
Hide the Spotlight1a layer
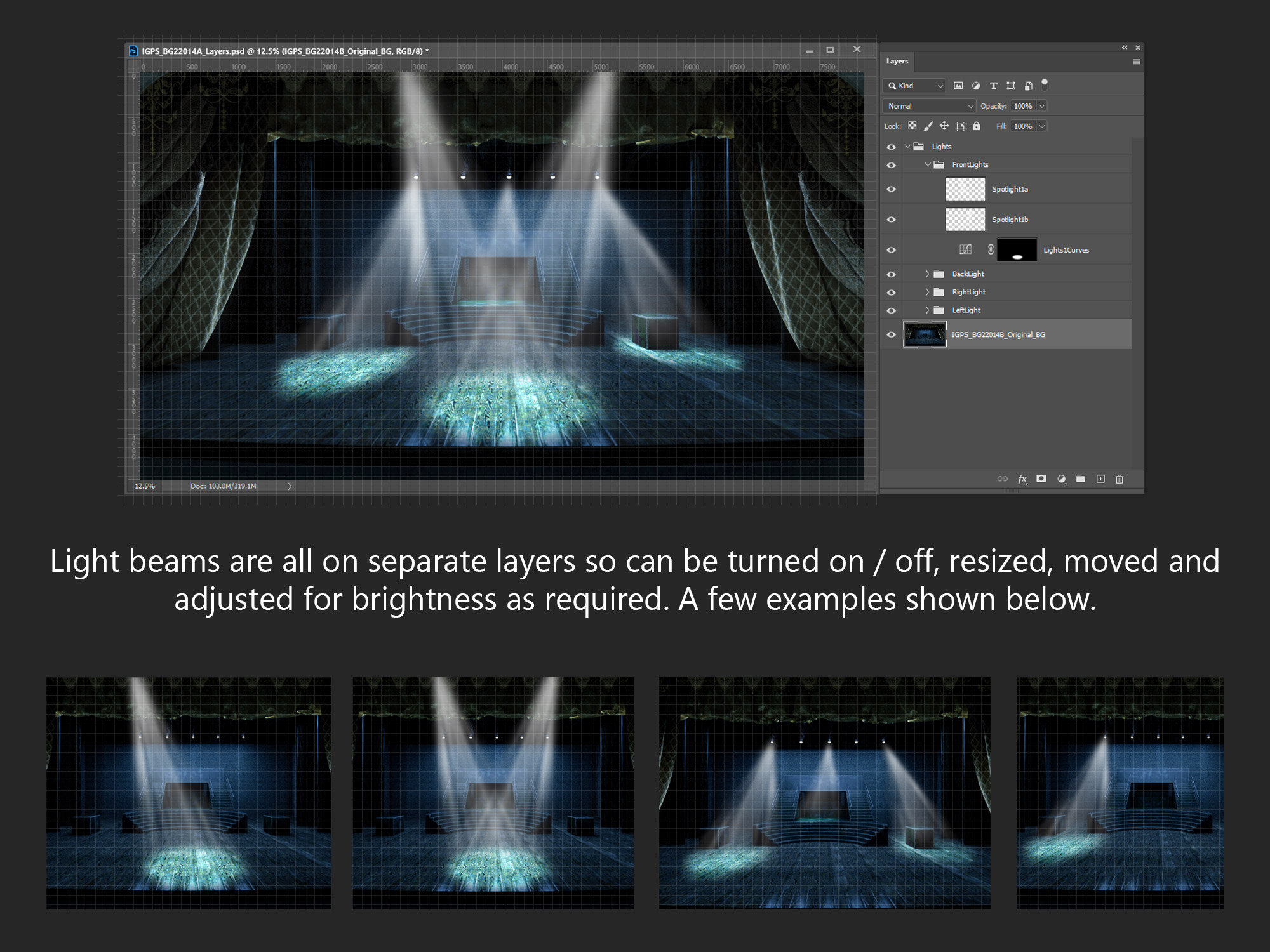(x=892, y=188)
